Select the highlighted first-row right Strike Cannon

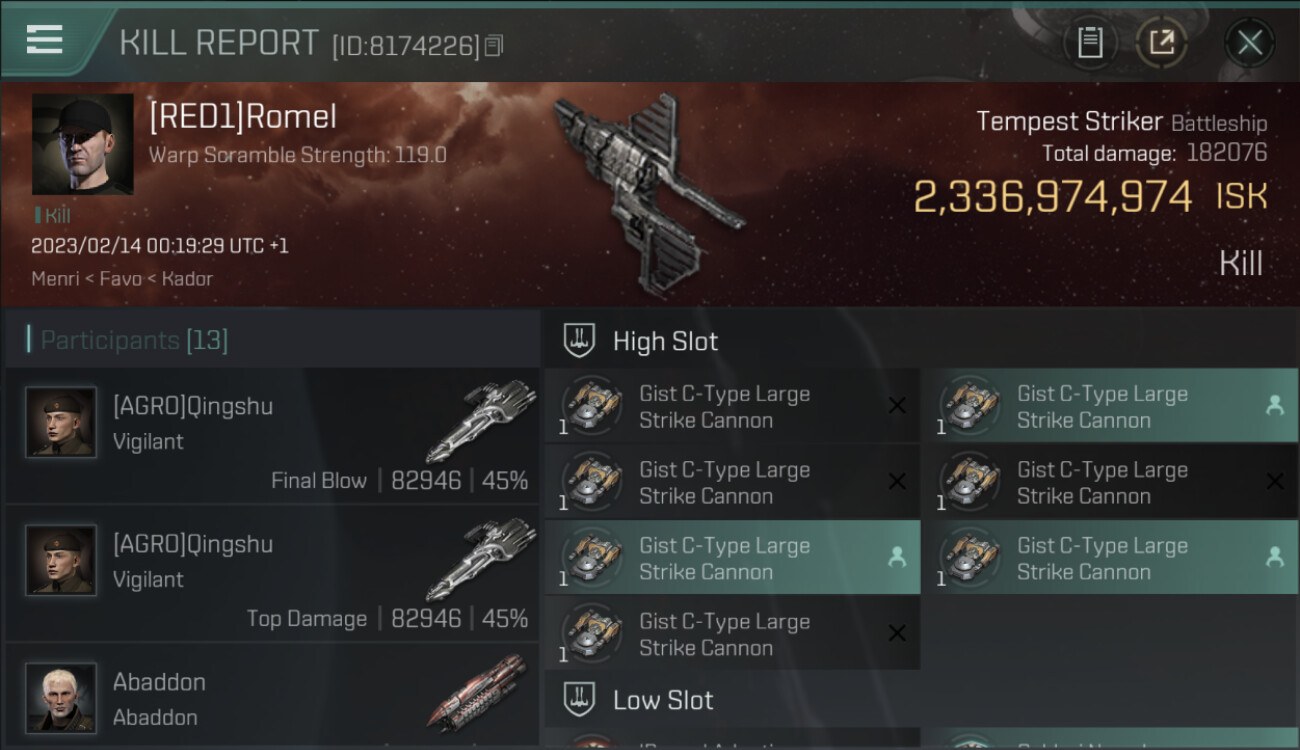(x=1110, y=406)
